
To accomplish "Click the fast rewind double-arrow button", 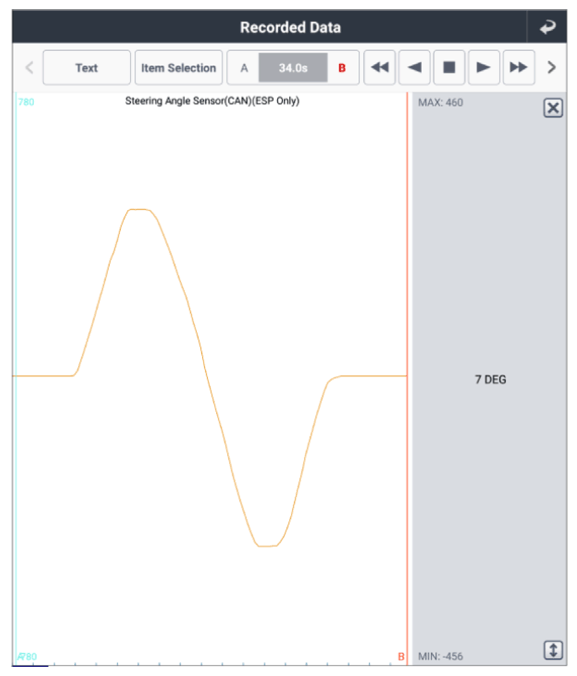I will (x=379, y=67).
